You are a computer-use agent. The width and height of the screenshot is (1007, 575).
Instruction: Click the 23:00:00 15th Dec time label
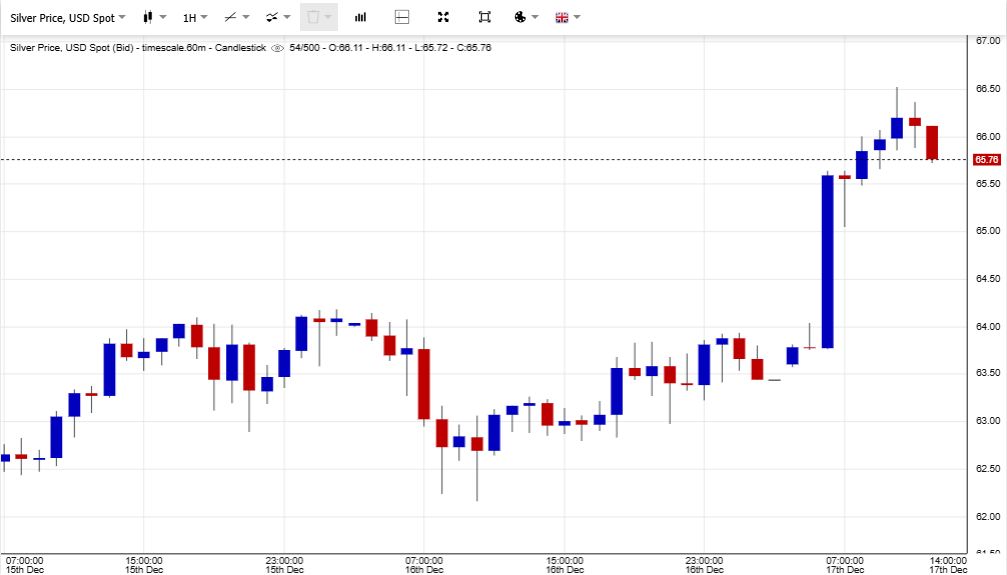pyautogui.click(x=285, y=565)
